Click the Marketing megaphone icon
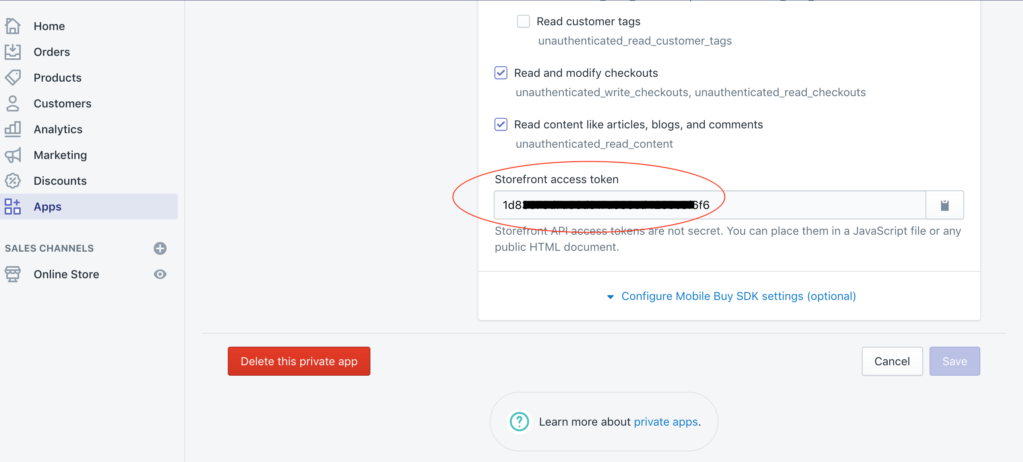Screen dimensions: 1023x462 [x=13, y=155]
